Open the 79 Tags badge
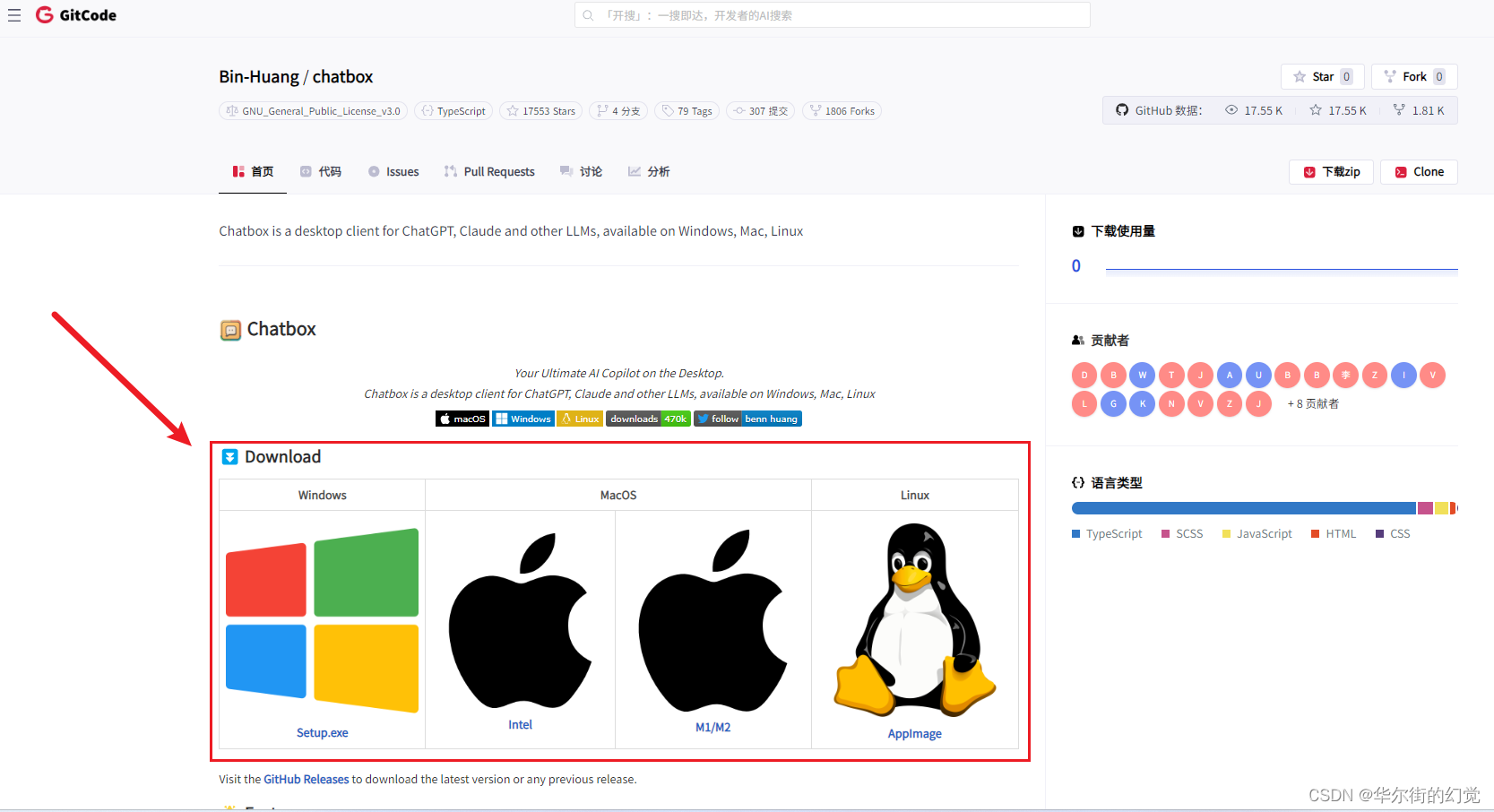The image size is (1494, 812). coord(687,111)
